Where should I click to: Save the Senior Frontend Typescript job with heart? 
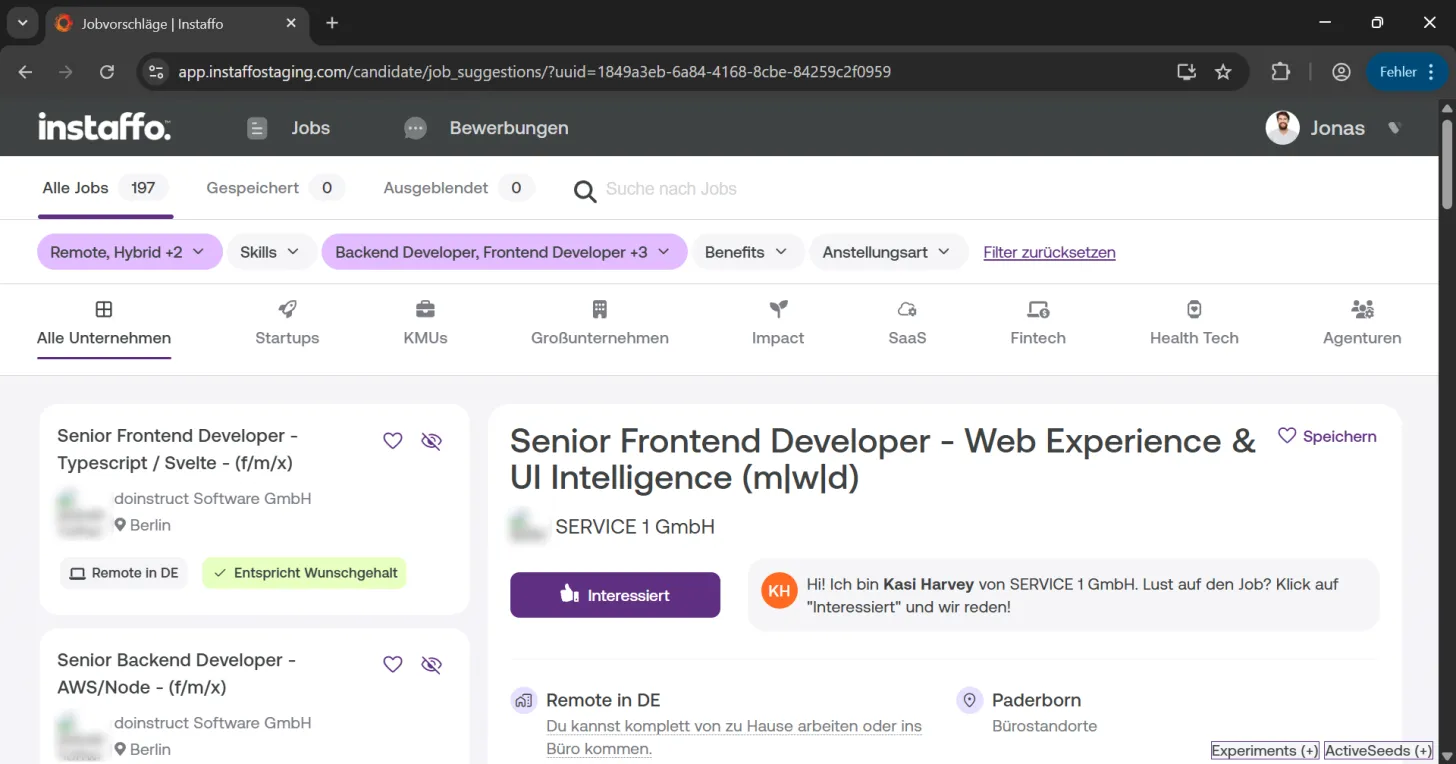[x=393, y=441]
